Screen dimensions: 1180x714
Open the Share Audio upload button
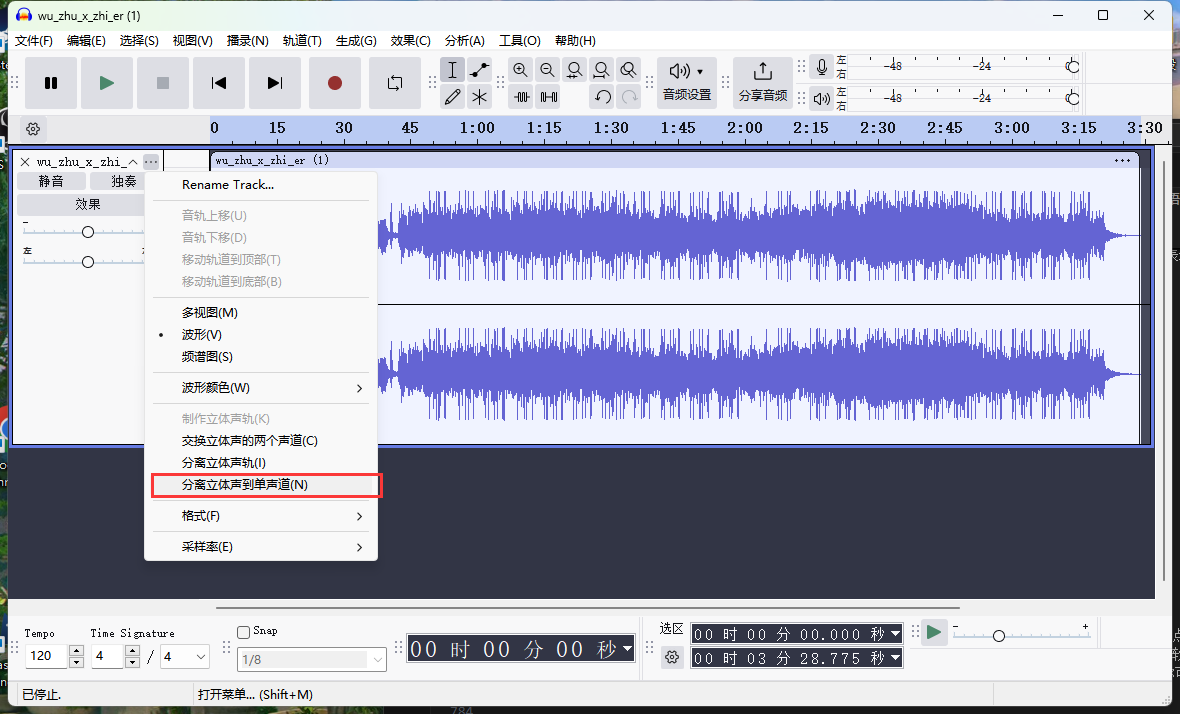pos(762,82)
